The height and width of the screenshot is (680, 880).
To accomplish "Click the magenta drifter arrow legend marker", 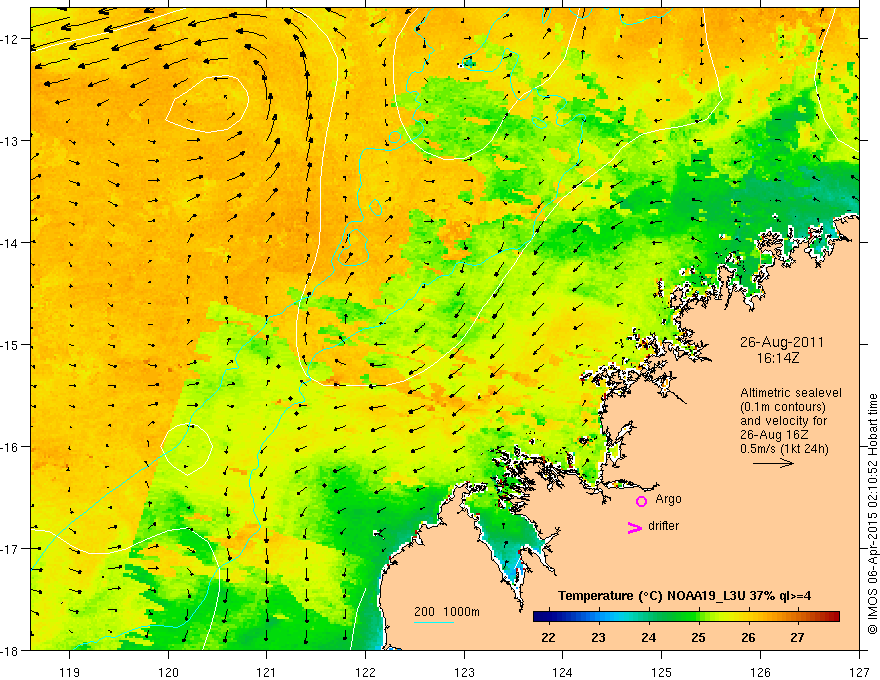I will pos(635,527).
